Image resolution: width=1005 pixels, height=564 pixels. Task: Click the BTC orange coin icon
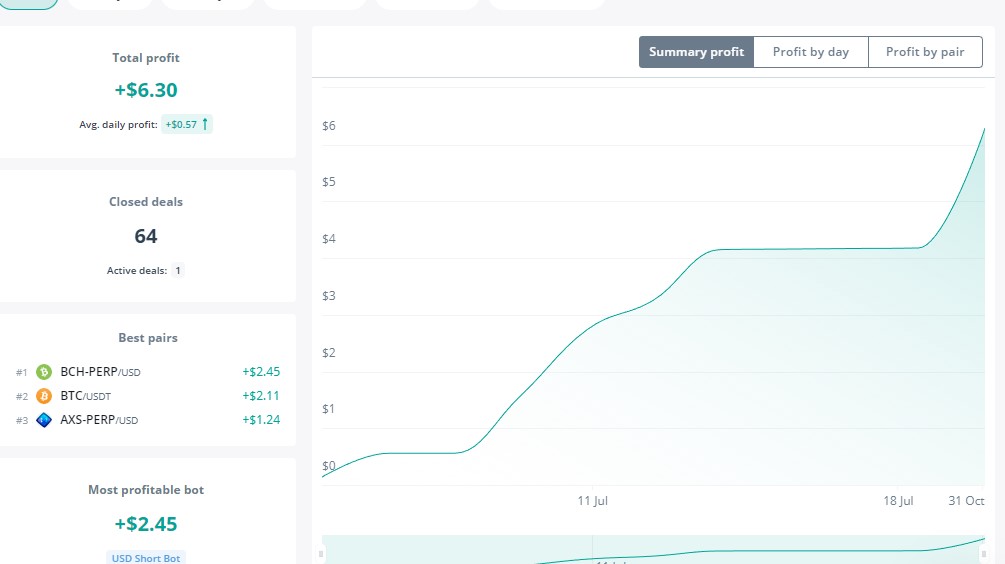pos(44,396)
